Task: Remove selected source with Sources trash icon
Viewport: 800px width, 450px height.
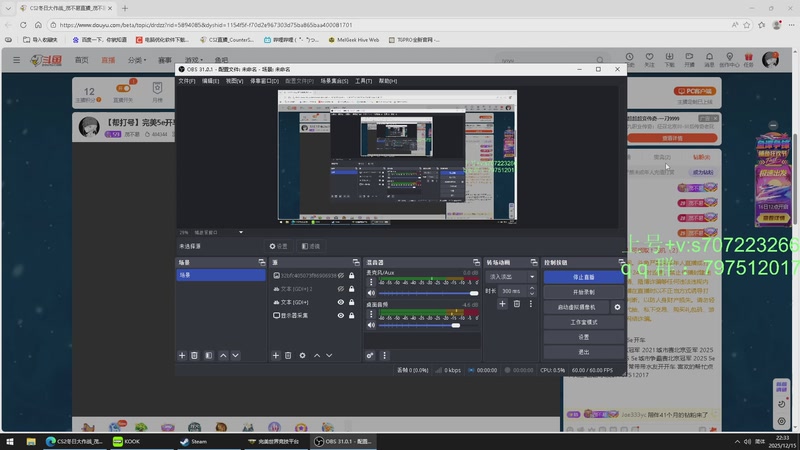Action: coord(288,355)
